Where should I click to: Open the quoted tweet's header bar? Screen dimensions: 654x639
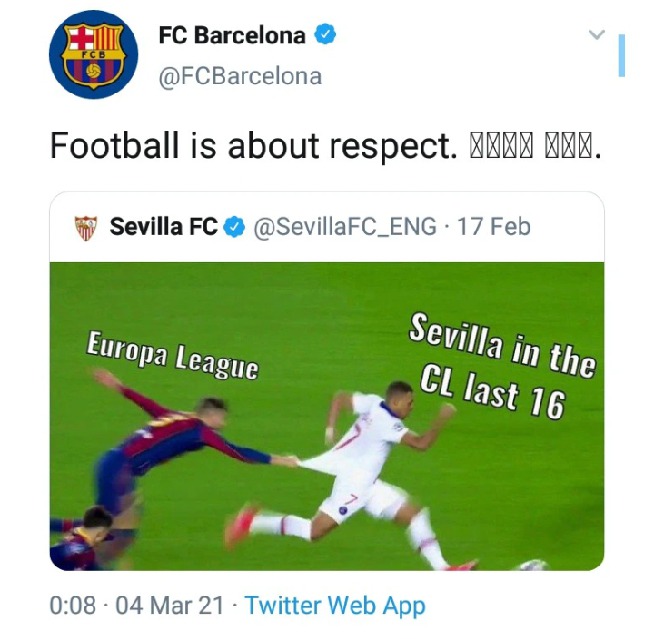point(327,227)
